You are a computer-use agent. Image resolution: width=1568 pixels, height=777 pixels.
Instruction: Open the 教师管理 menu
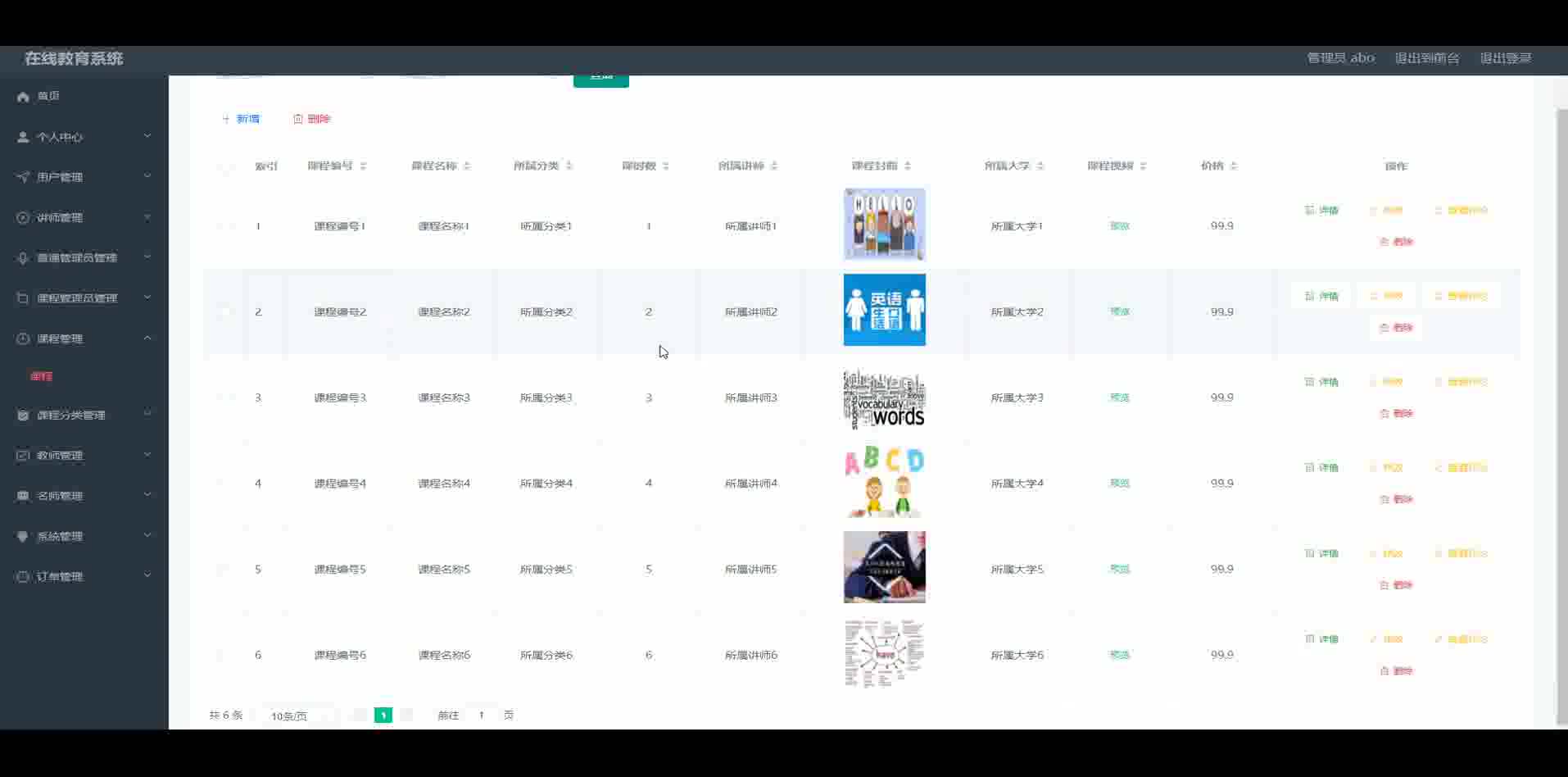[x=84, y=456]
